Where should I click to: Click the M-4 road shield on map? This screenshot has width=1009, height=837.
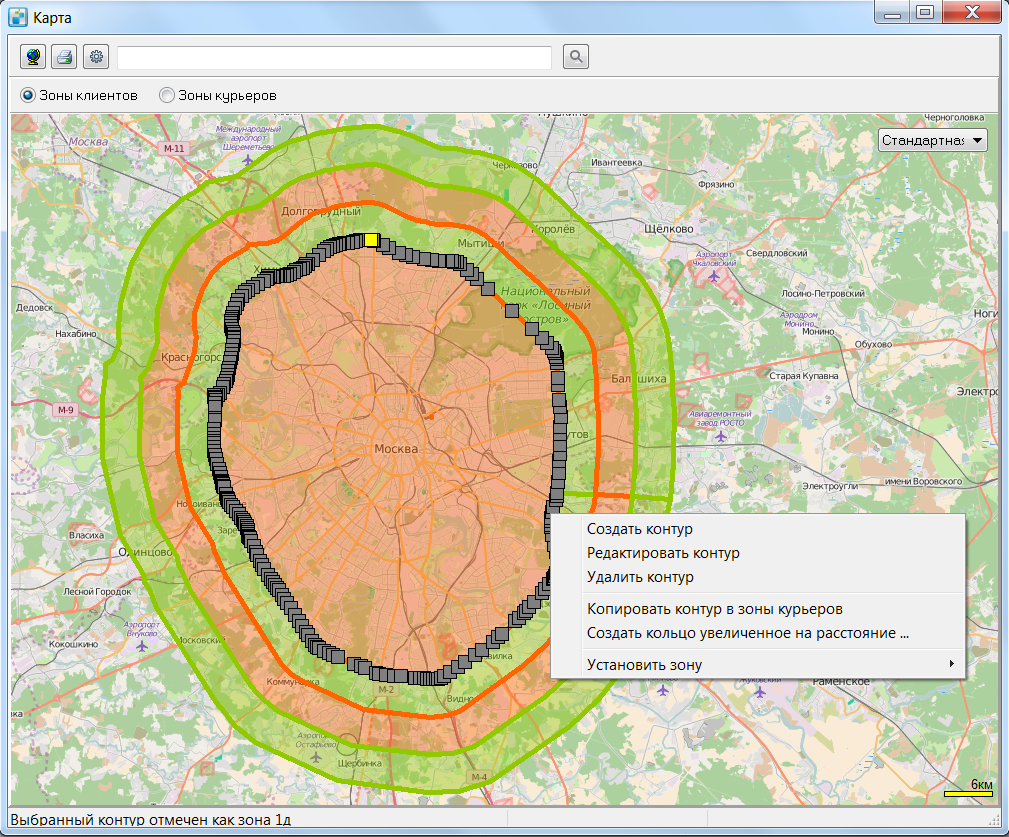coord(479,777)
